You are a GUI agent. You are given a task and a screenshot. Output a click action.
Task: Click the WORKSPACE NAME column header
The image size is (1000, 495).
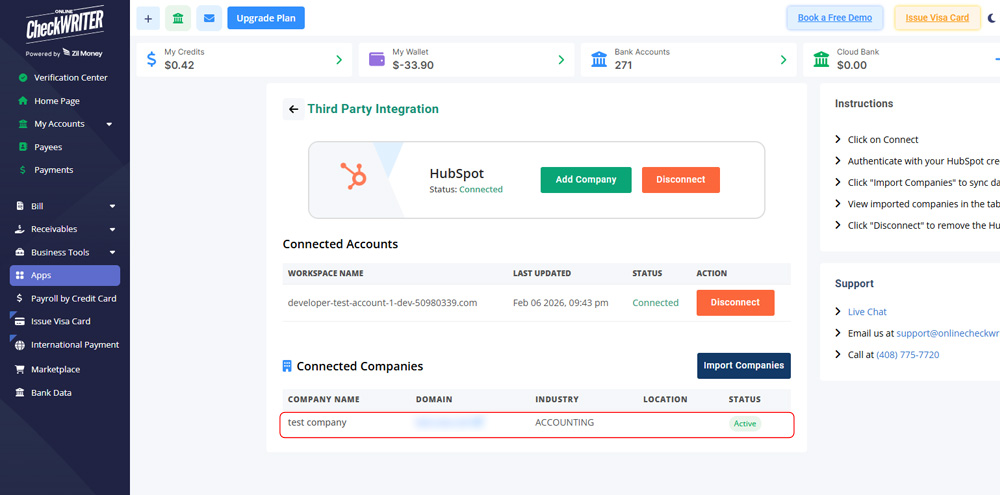326,274
